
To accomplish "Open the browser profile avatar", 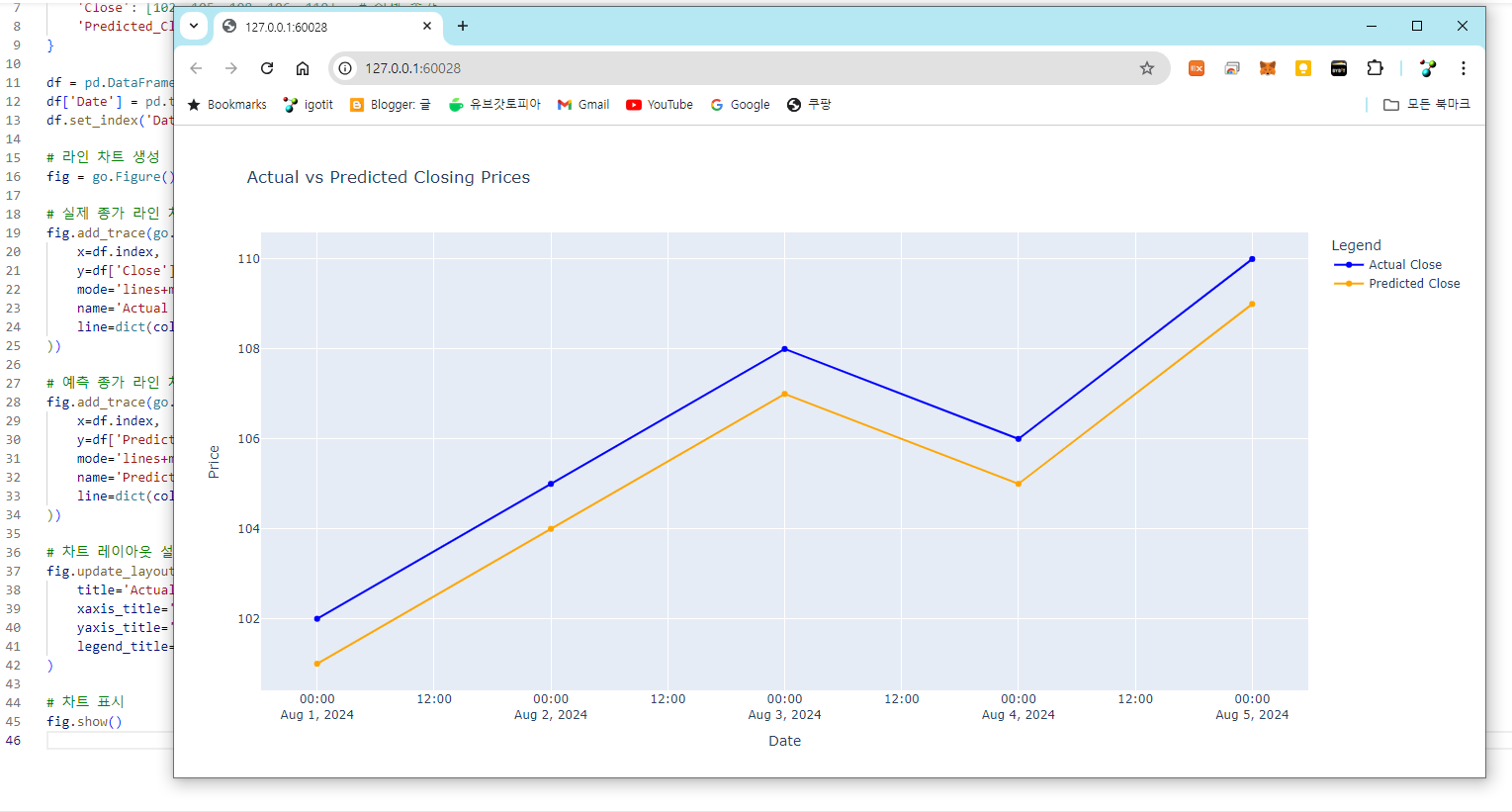I will point(1427,68).
